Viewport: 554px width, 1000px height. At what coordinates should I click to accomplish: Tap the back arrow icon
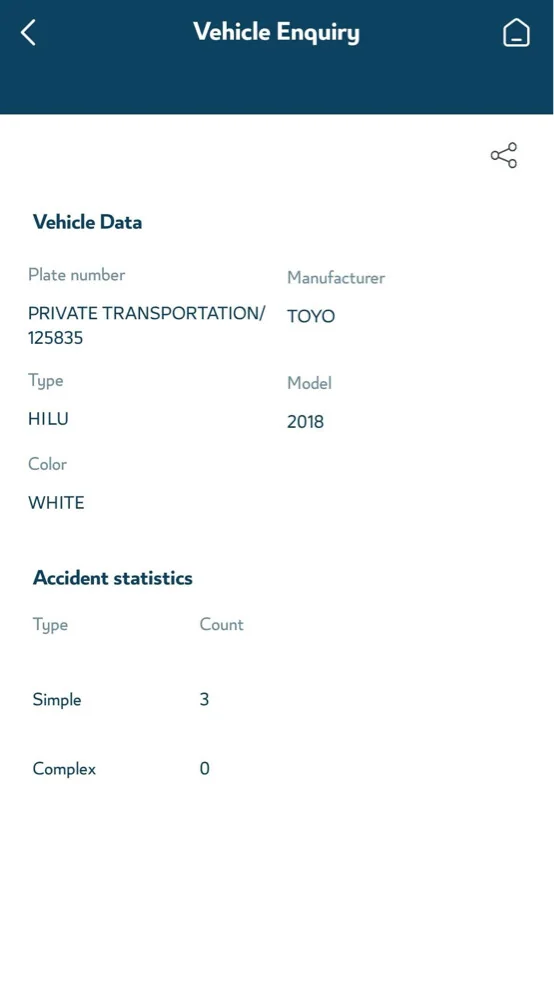[x=28, y=33]
